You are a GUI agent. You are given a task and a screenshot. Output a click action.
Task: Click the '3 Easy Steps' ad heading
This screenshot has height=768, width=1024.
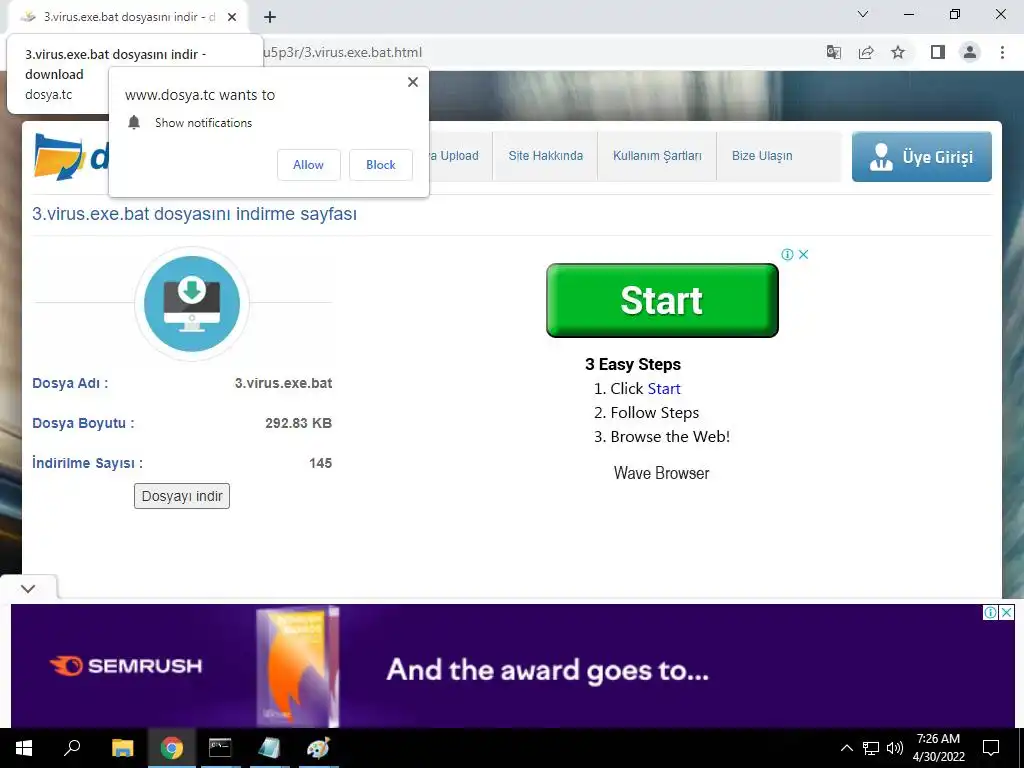point(633,364)
